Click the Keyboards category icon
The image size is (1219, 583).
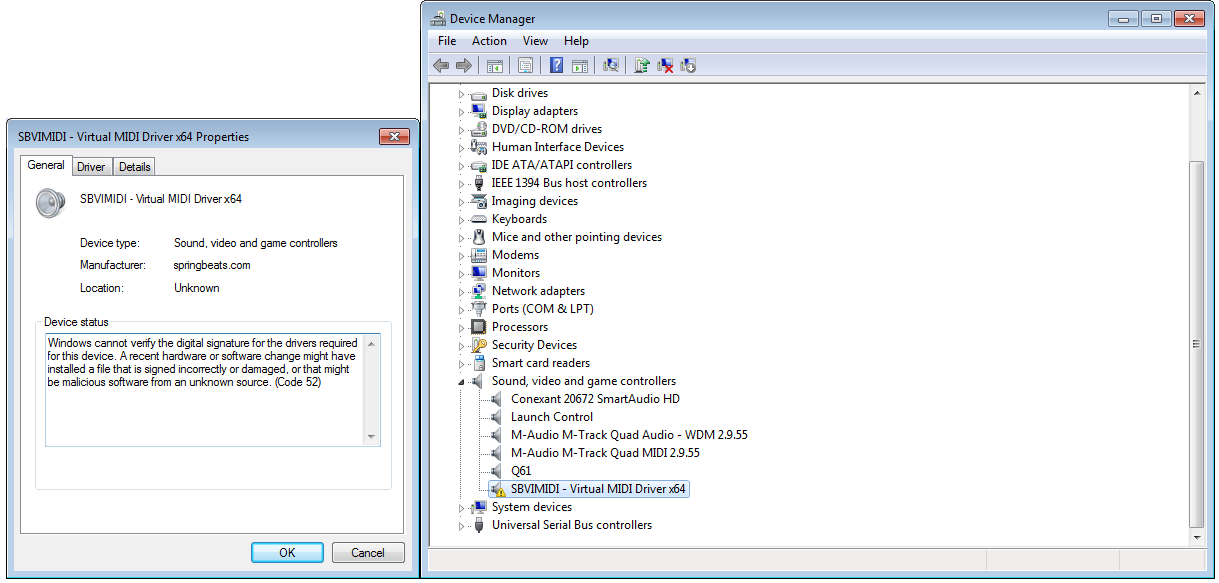(x=478, y=219)
